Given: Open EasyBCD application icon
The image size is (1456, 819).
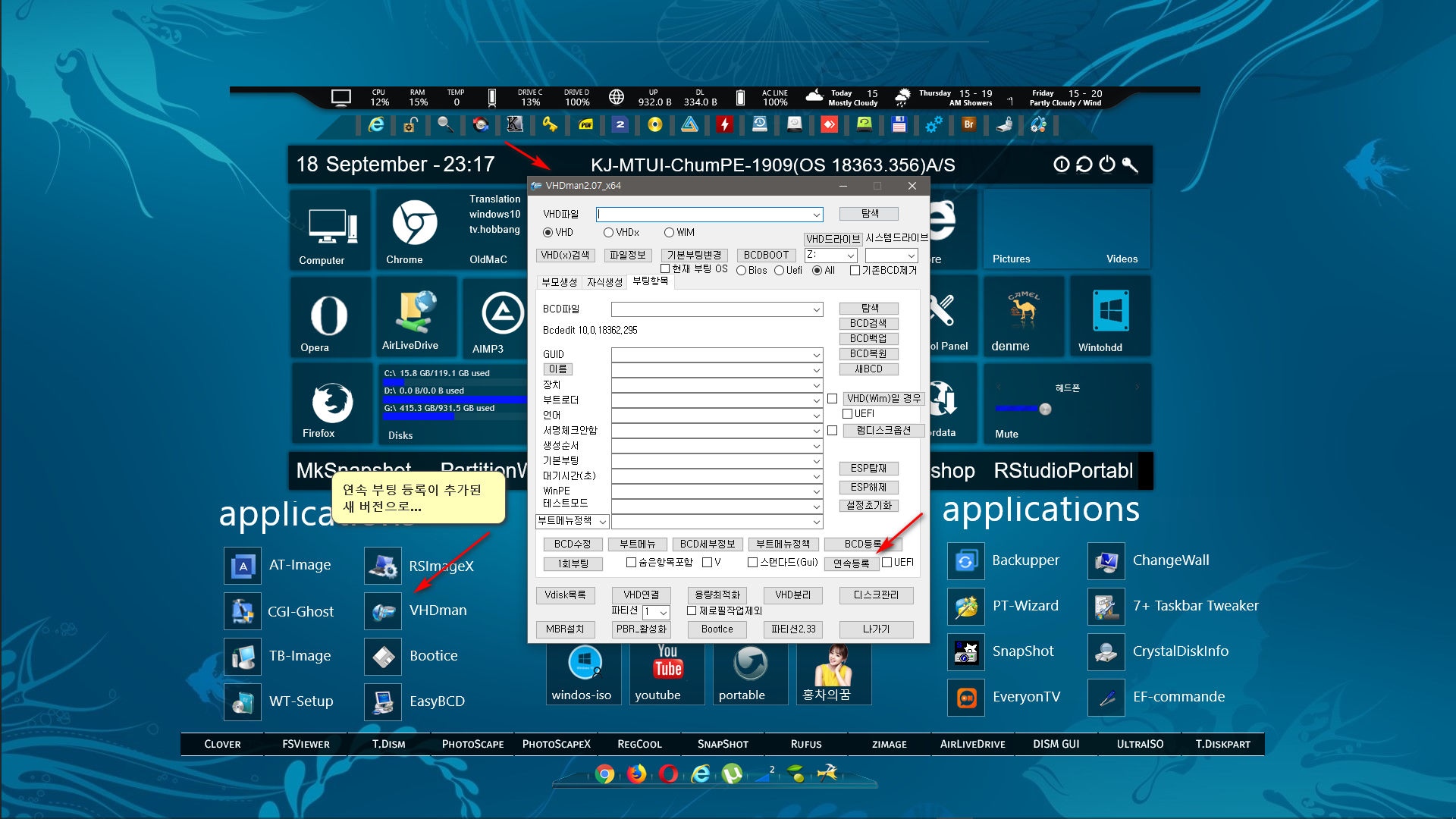Looking at the screenshot, I should [x=383, y=701].
